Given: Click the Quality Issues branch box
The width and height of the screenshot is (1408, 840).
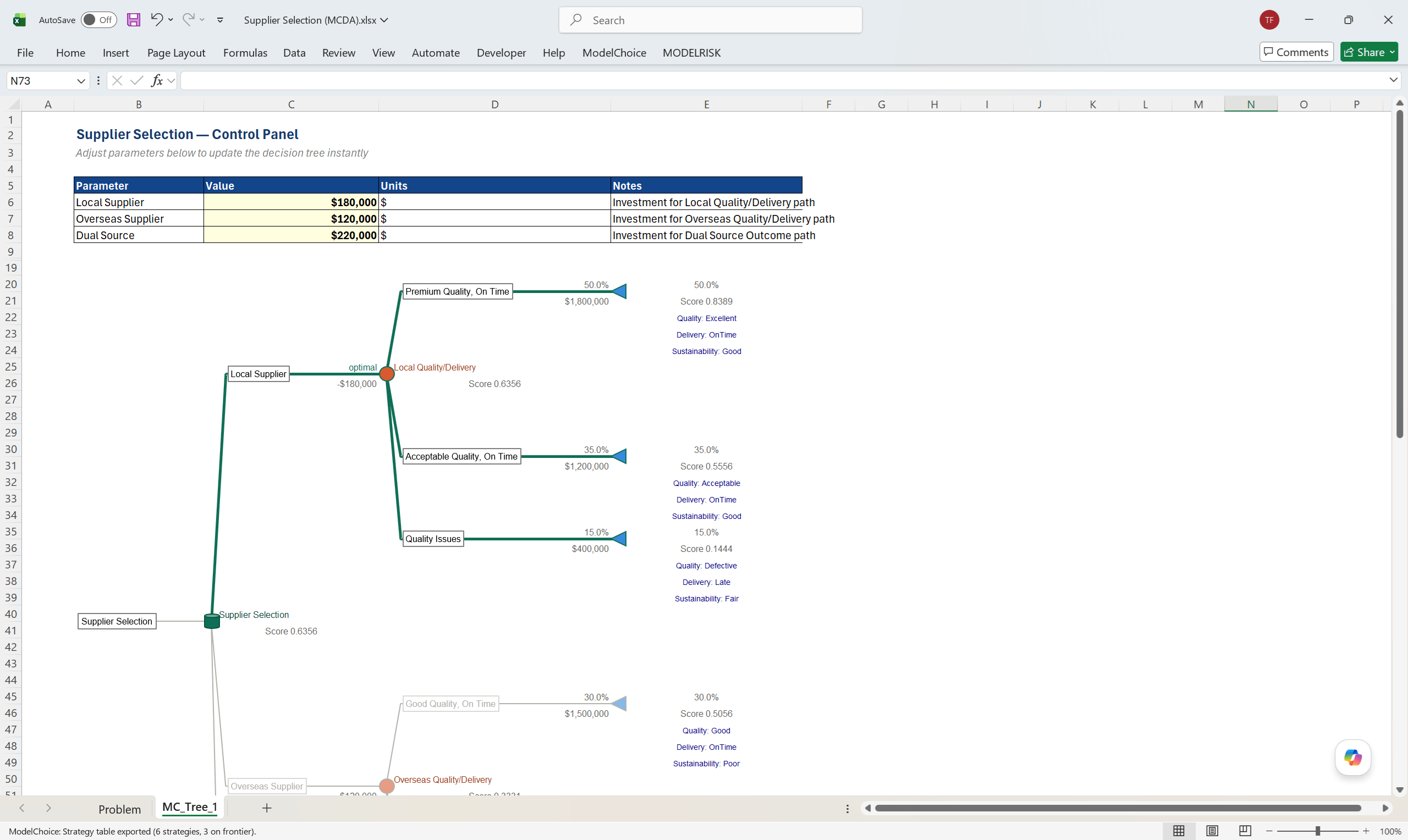Looking at the screenshot, I should pyautogui.click(x=433, y=539).
